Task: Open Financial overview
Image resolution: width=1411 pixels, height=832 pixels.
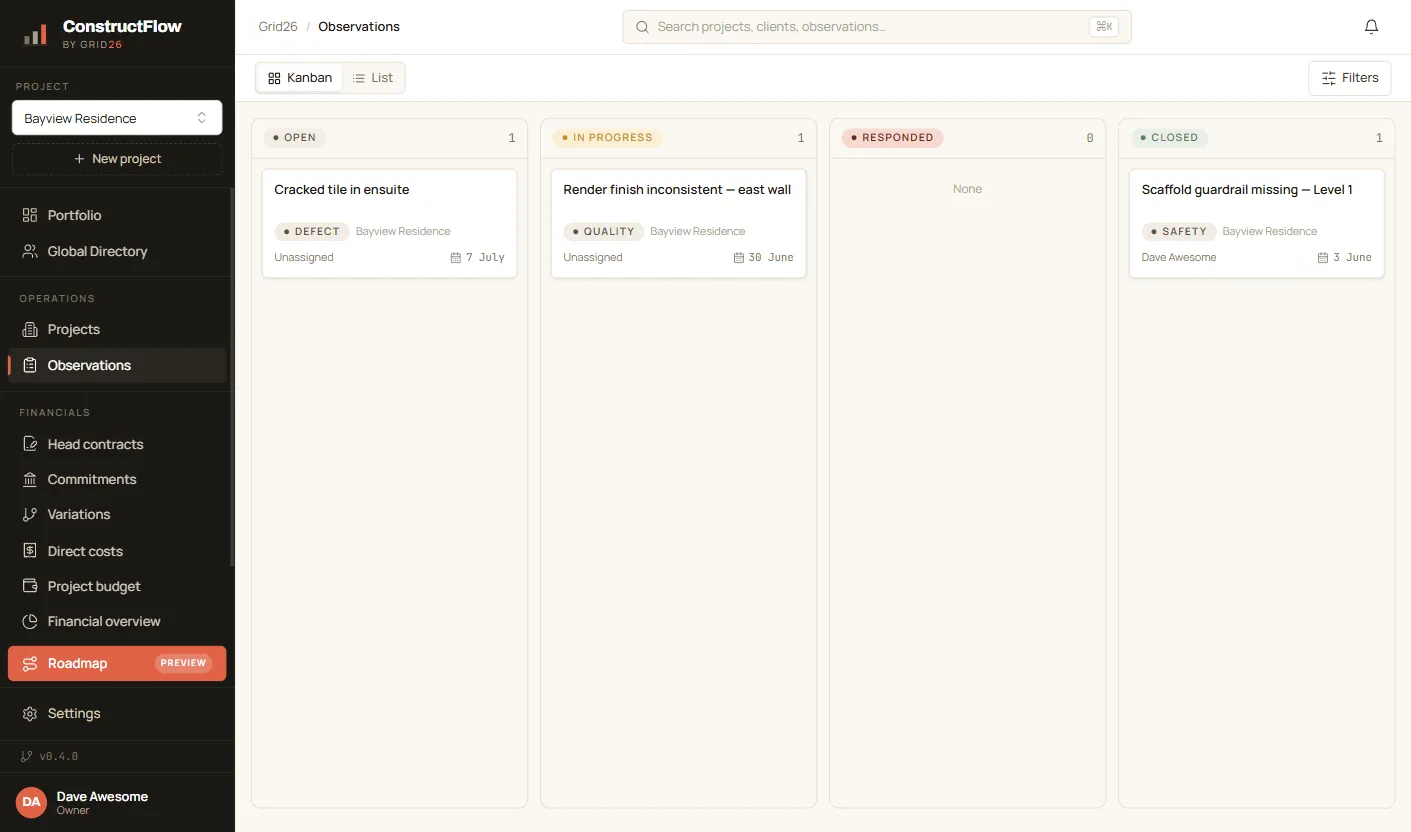Action: [117, 621]
